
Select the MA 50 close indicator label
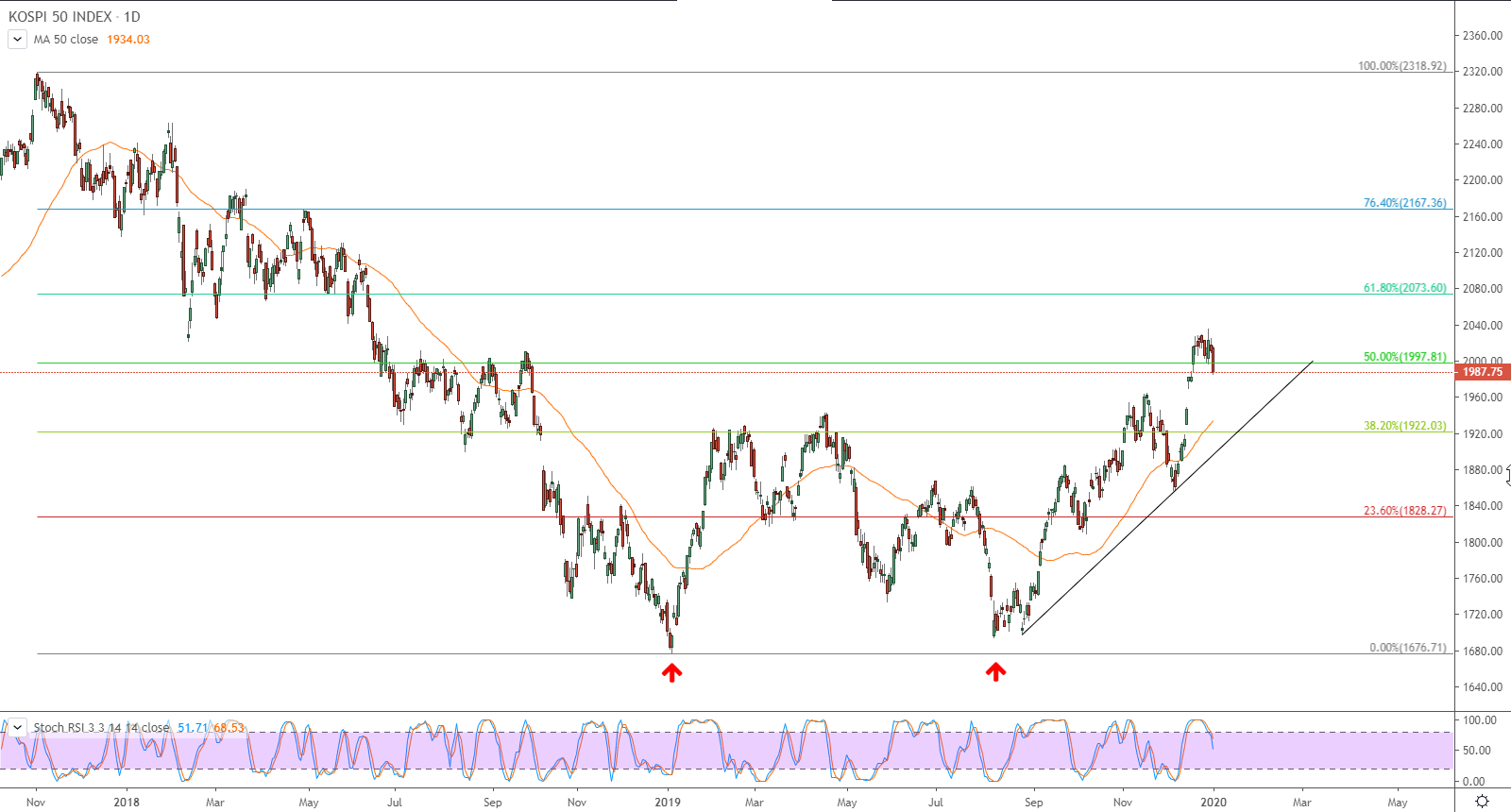point(66,40)
